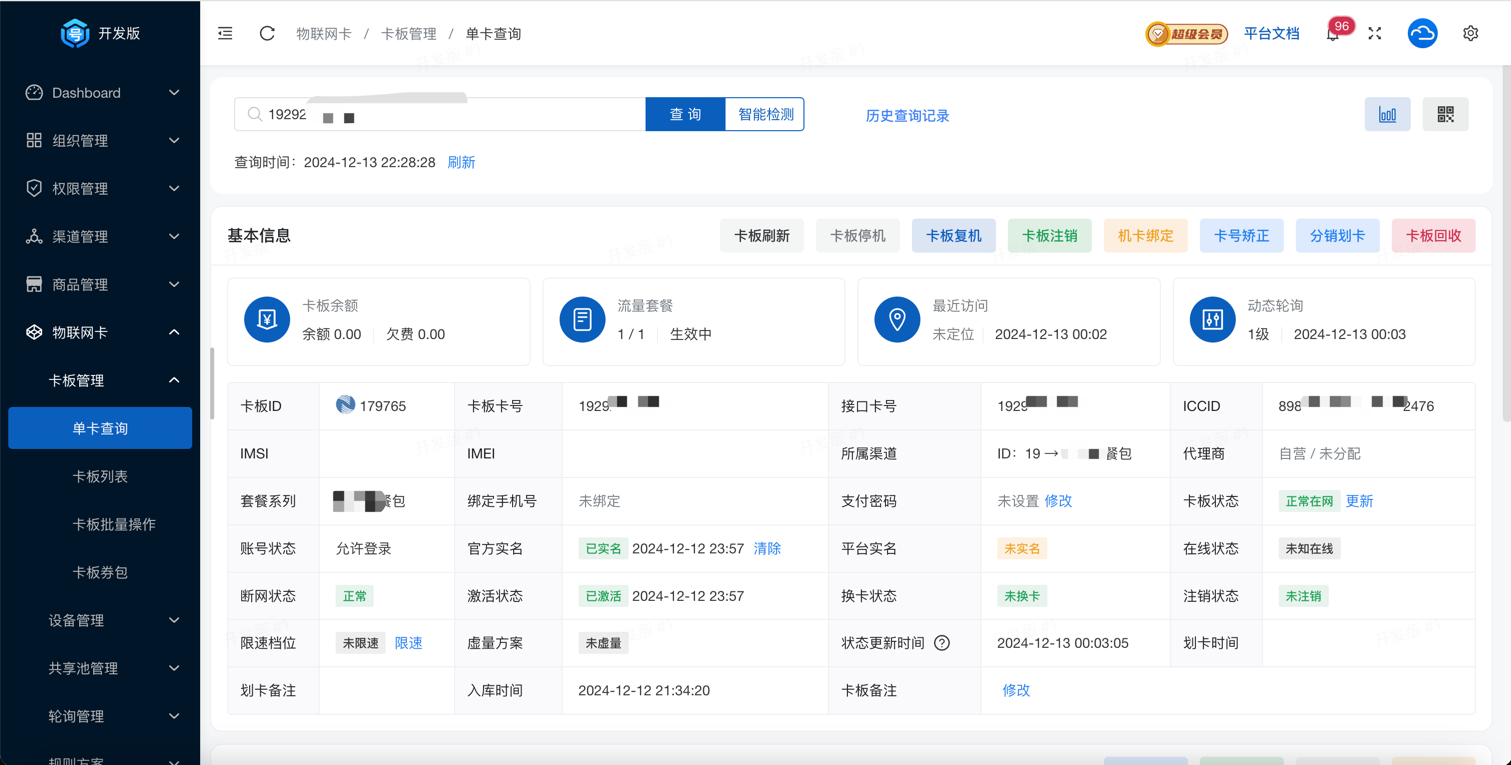Toggle fullscreen mode icon
Screen dimensions: 1511x765
pos(1375,34)
